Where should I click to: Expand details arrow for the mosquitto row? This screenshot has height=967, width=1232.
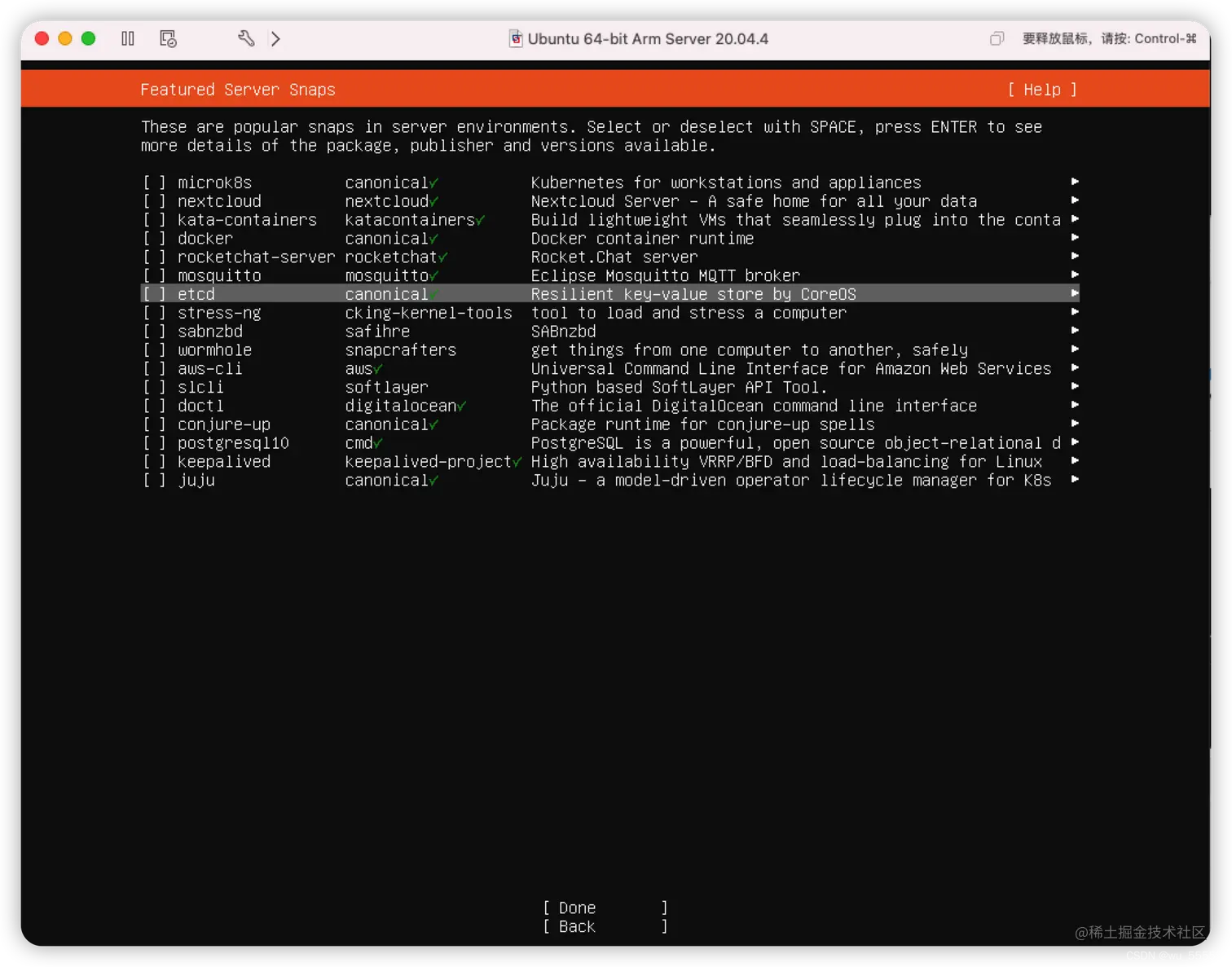[1075, 275]
